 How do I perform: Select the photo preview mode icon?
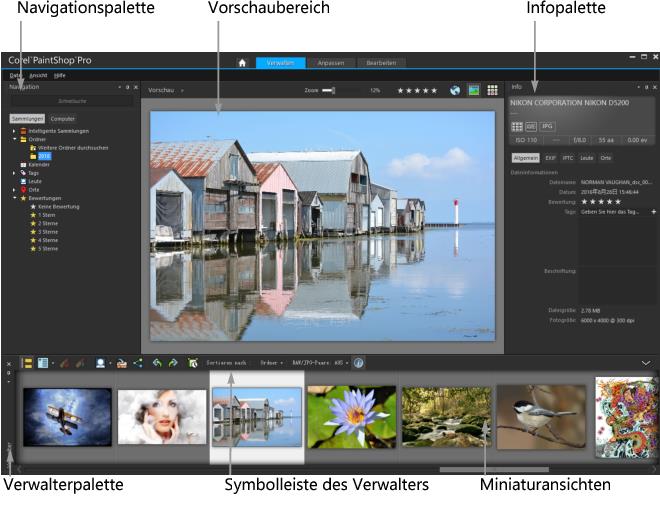pyautogui.click(x=474, y=90)
